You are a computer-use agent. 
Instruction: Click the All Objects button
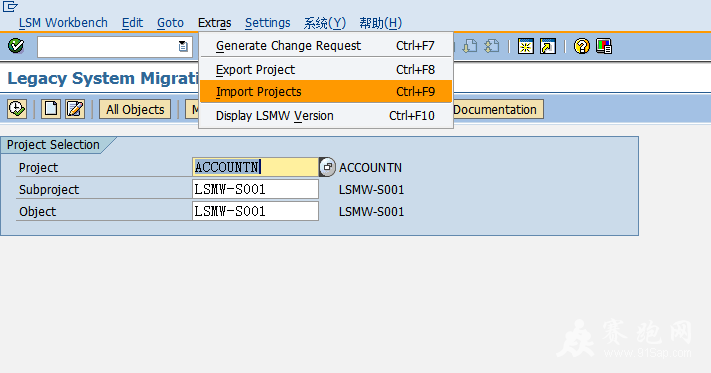tap(135, 109)
